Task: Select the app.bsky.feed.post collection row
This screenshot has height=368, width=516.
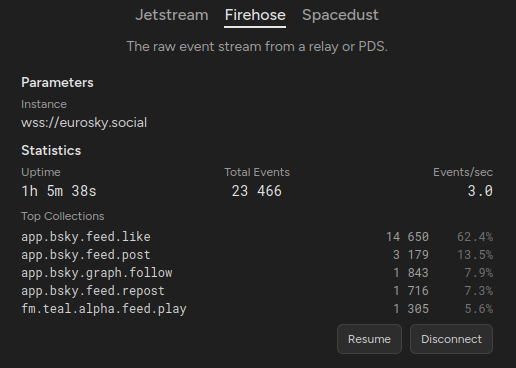Action: [257, 255]
